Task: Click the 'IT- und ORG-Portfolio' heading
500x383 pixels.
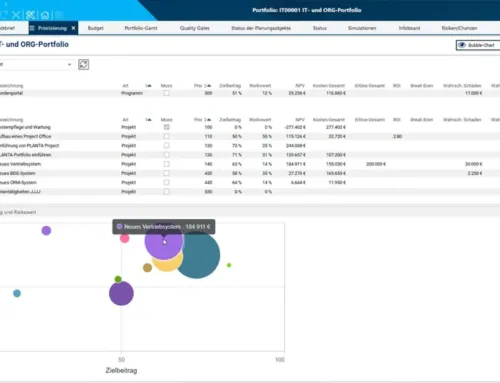Action: click(34, 44)
